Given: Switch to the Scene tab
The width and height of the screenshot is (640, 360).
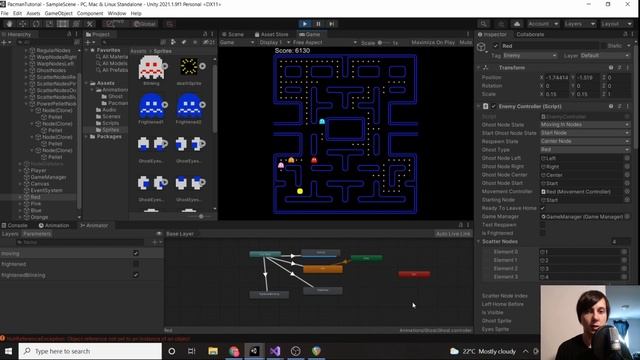Looking at the screenshot, I should (x=233, y=34).
